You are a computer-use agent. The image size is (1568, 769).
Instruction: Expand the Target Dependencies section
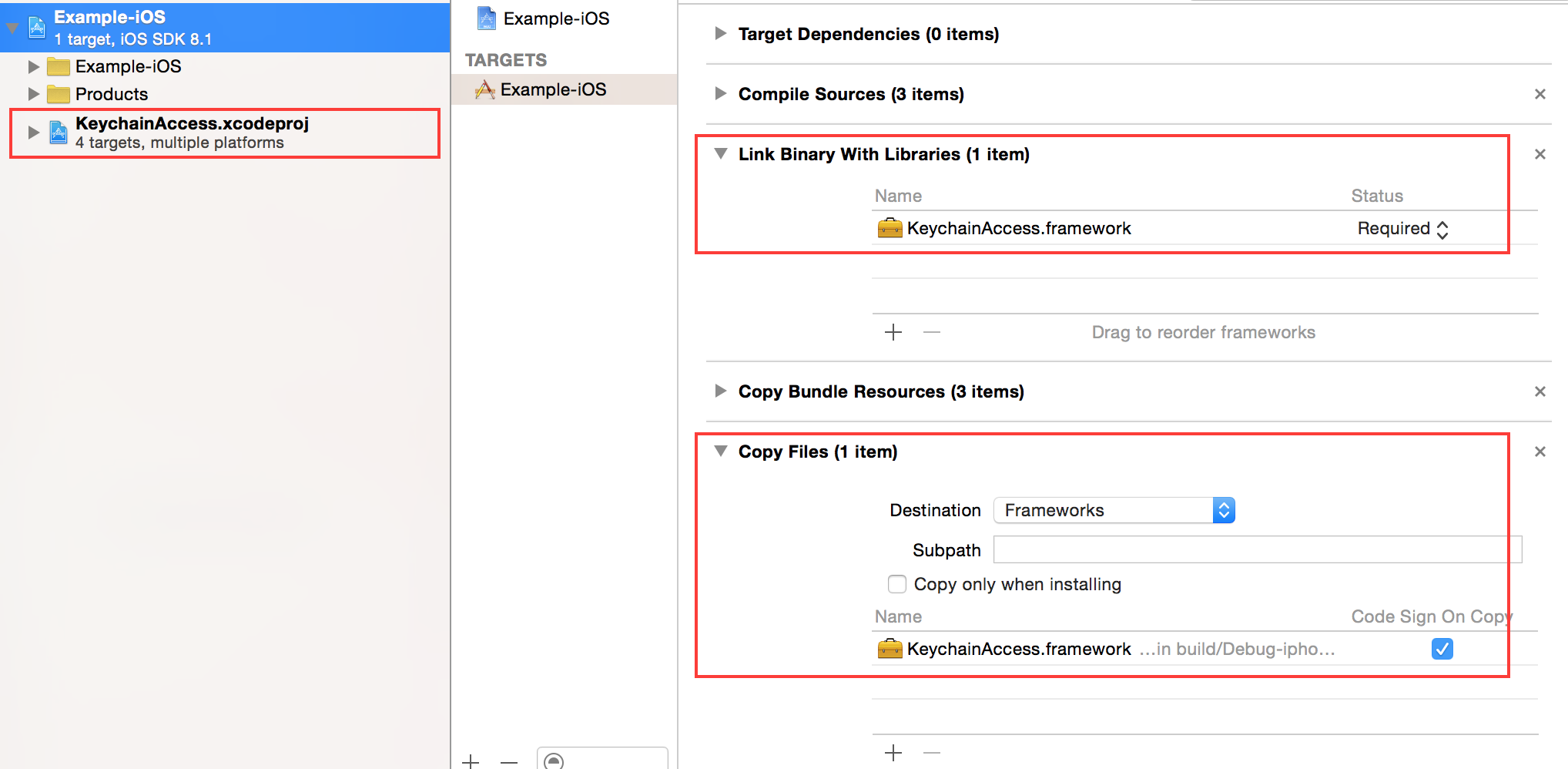(720, 33)
